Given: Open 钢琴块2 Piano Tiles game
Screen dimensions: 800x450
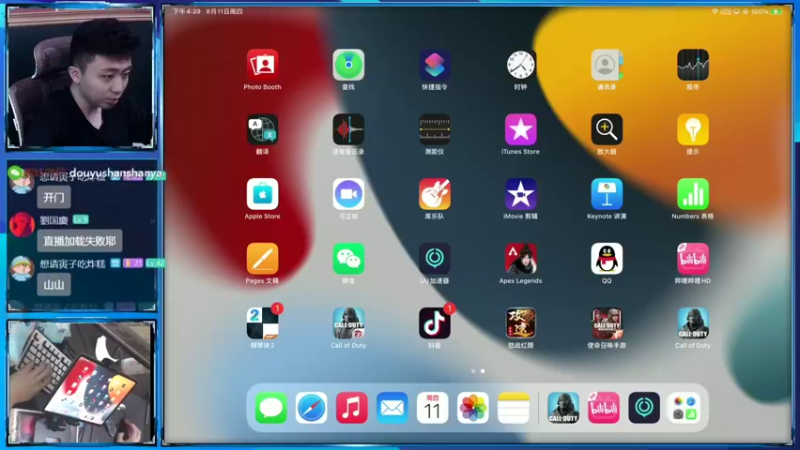Looking at the screenshot, I should click(262, 323).
